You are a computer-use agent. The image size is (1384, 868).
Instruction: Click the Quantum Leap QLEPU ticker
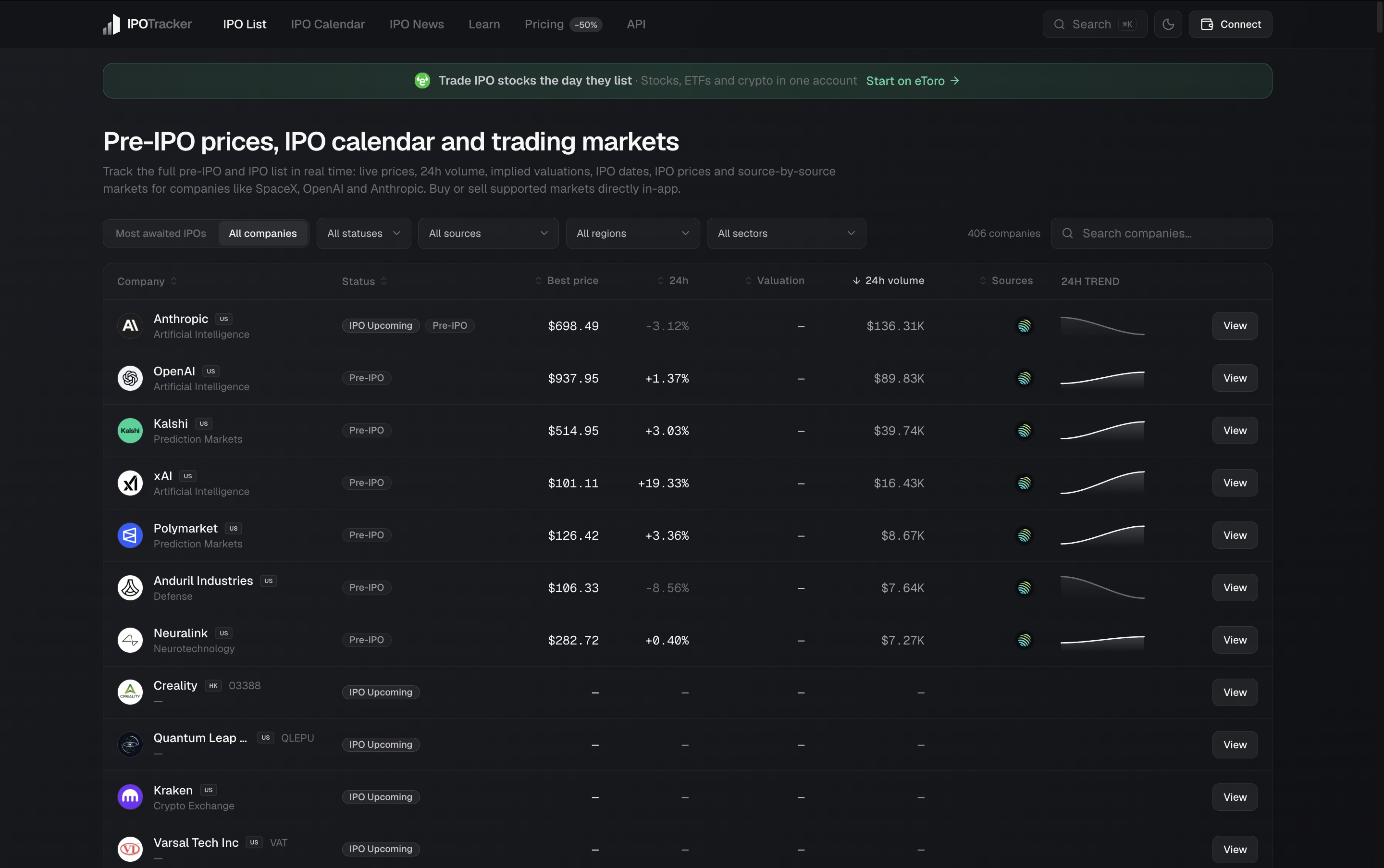click(297, 738)
